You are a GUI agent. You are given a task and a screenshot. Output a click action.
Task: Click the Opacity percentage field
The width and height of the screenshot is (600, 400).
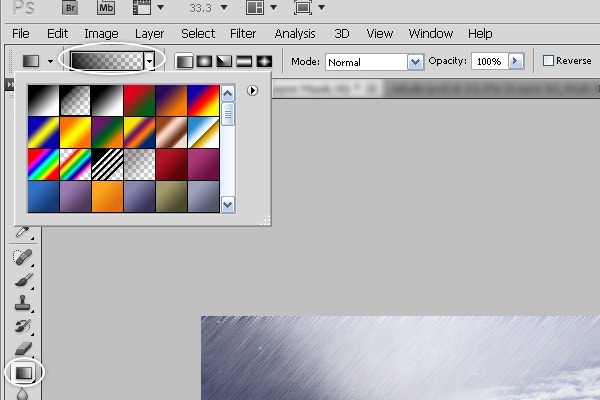[x=489, y=62]
